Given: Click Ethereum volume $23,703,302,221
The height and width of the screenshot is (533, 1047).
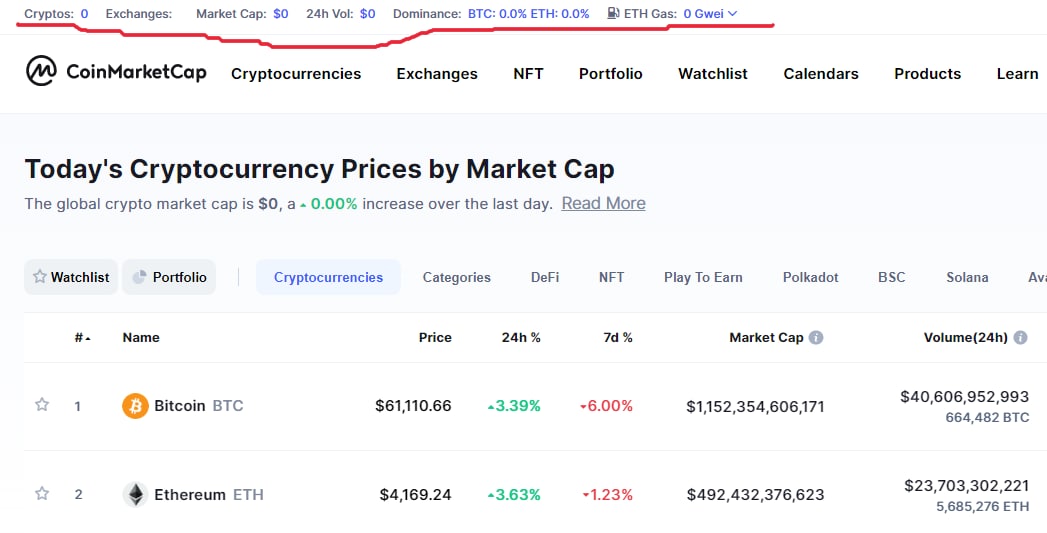Looking at the screenshot, I should pyautogui.click(x=967, y=486).
